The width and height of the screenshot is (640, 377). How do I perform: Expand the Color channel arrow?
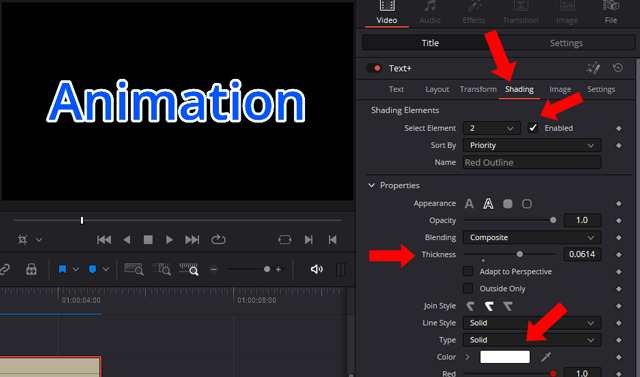click(467, 357)
